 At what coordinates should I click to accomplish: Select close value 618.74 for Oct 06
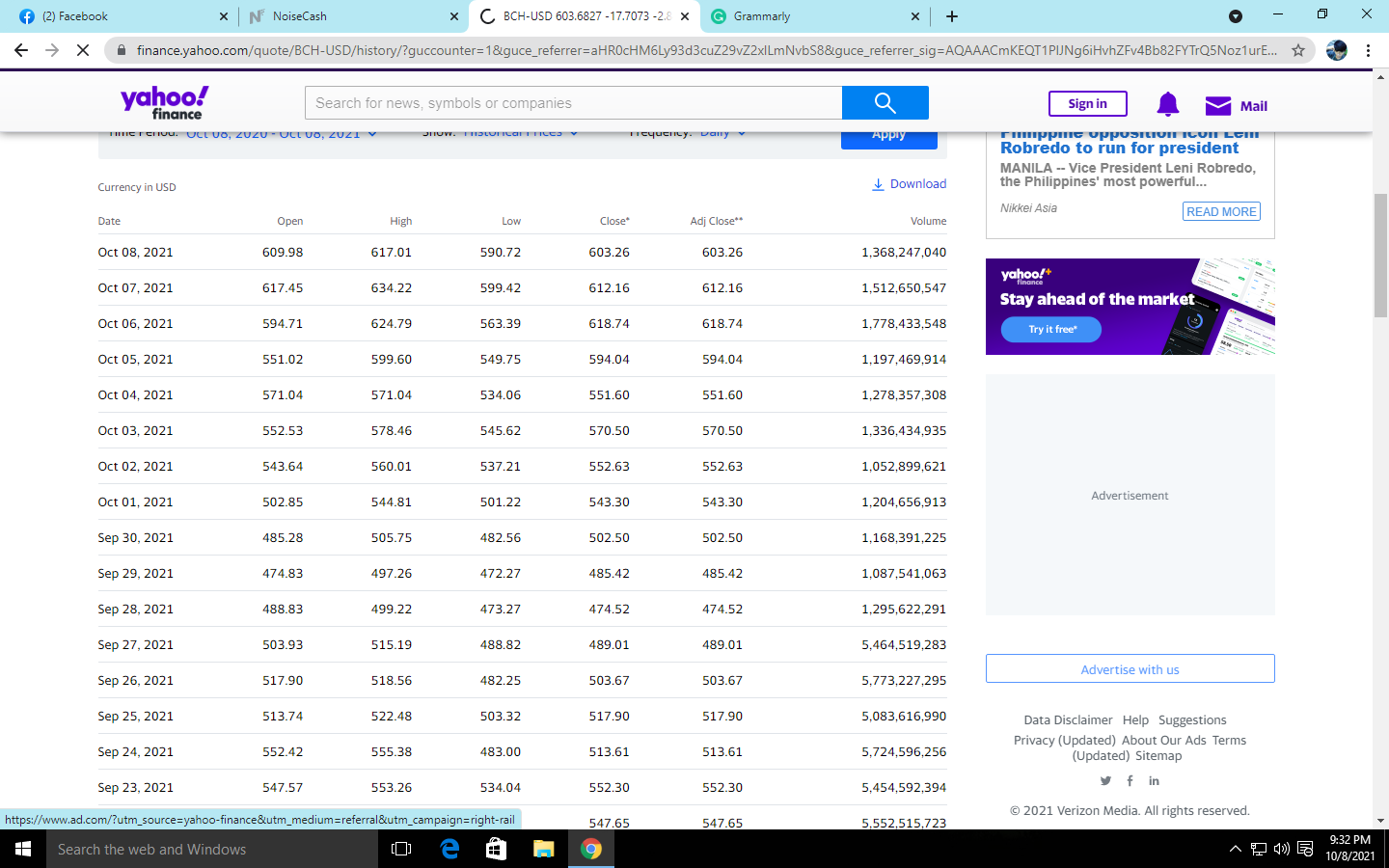(609, 324)
